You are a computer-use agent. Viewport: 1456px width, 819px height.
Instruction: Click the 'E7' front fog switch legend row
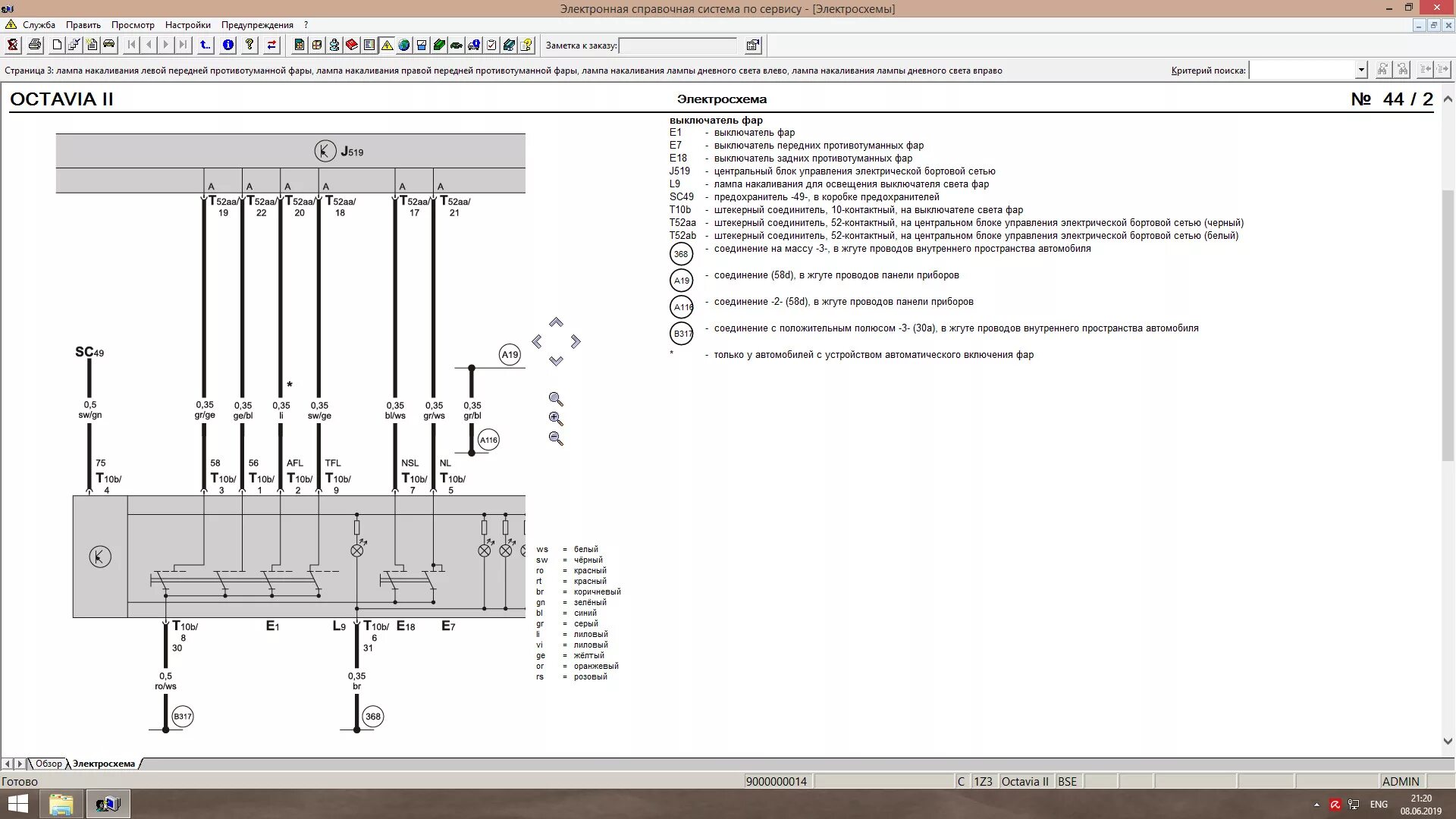click(796, 146)
